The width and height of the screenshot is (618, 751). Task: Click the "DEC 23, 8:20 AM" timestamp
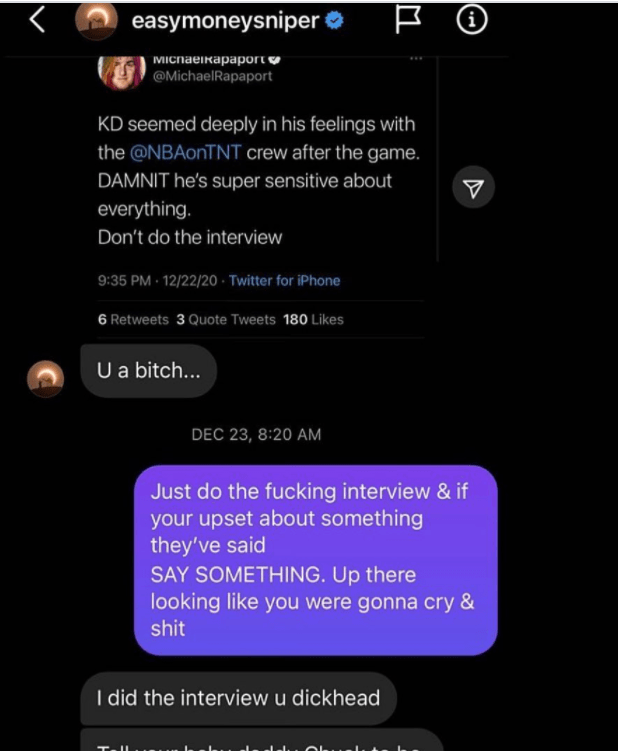(x=256, y=434)
